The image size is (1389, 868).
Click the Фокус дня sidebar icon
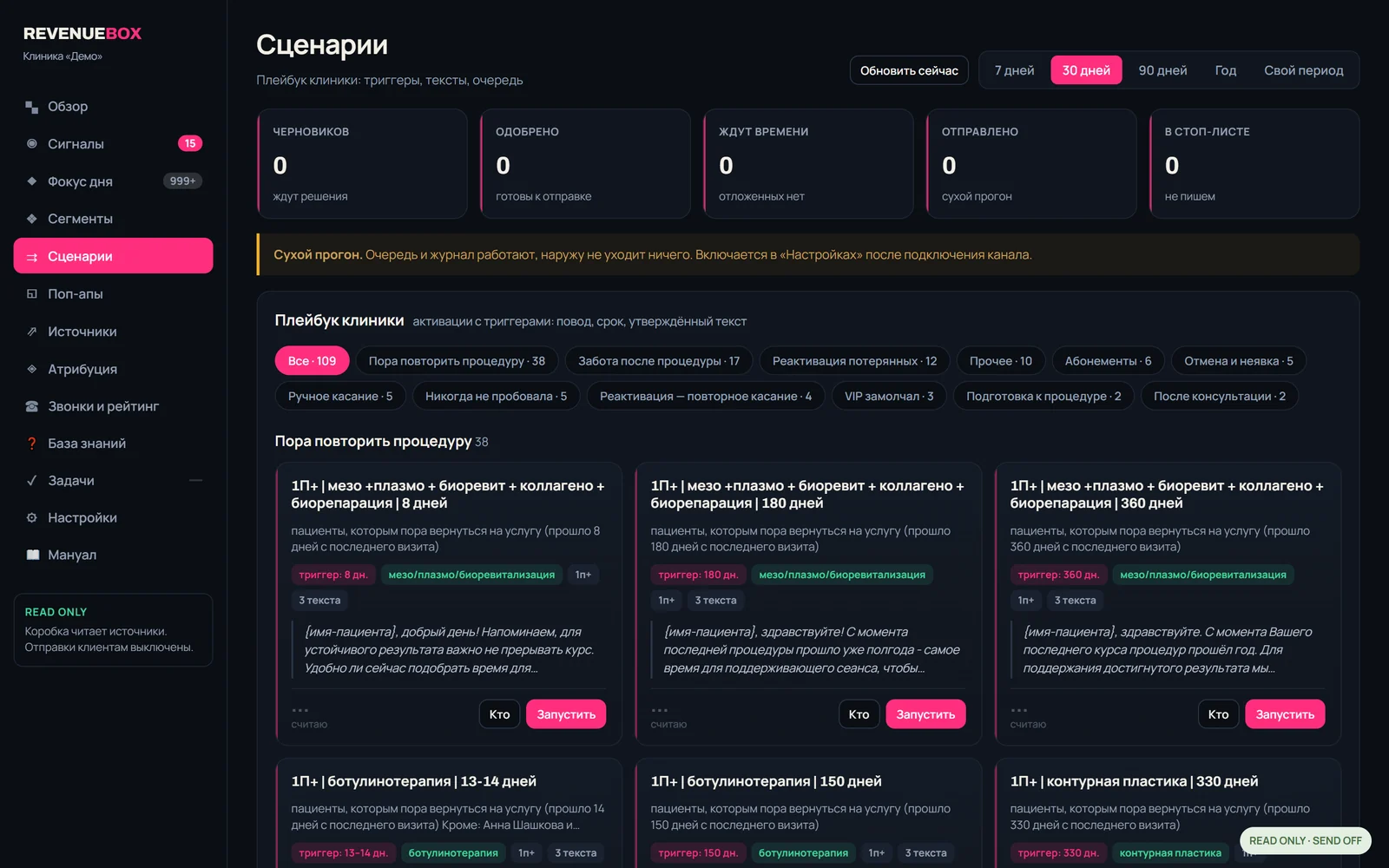point(32,181)
